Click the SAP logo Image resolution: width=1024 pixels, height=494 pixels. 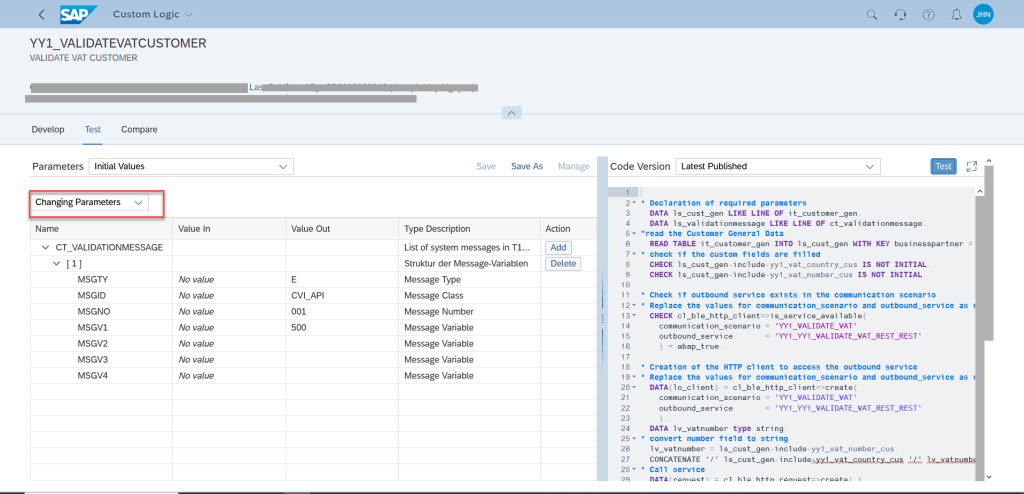[x=77, y=15]
